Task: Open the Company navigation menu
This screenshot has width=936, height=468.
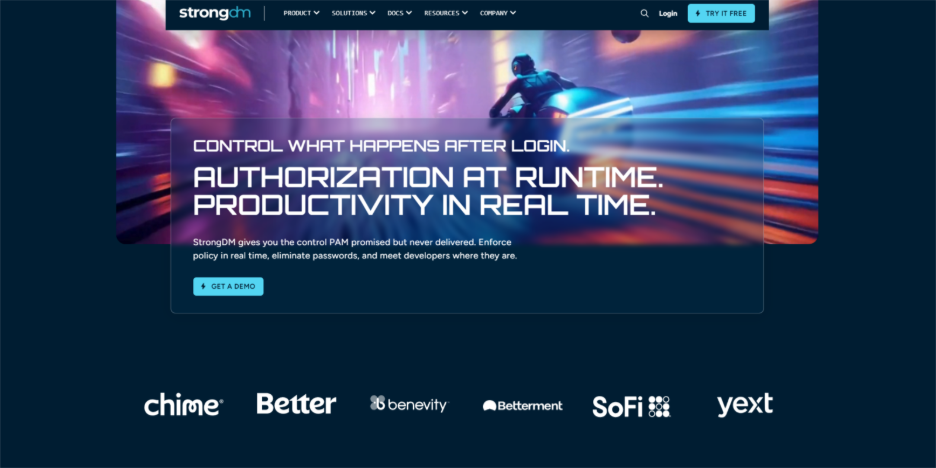Action: pyautogui.click(x=497, y=13)
